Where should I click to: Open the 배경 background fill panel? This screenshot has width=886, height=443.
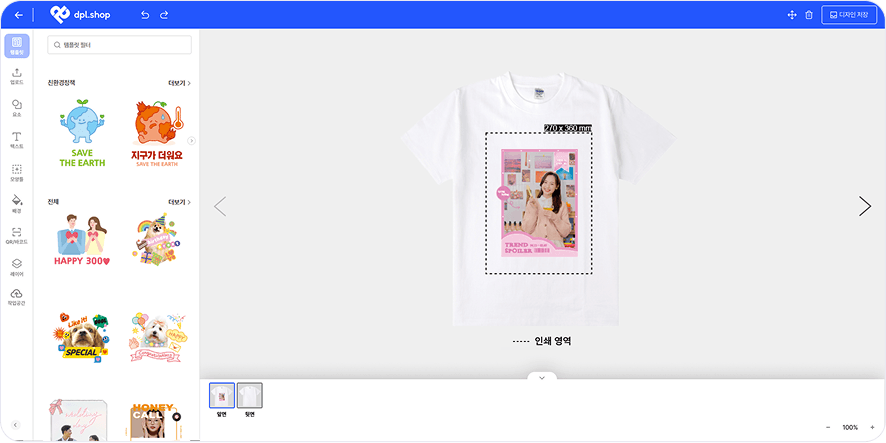pyautogui.click(x=17, y=204)
